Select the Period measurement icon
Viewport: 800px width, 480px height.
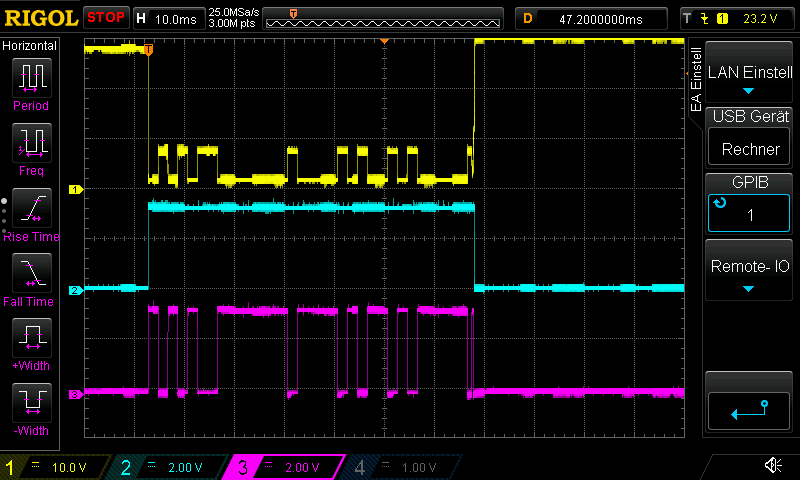pos(32,77)
